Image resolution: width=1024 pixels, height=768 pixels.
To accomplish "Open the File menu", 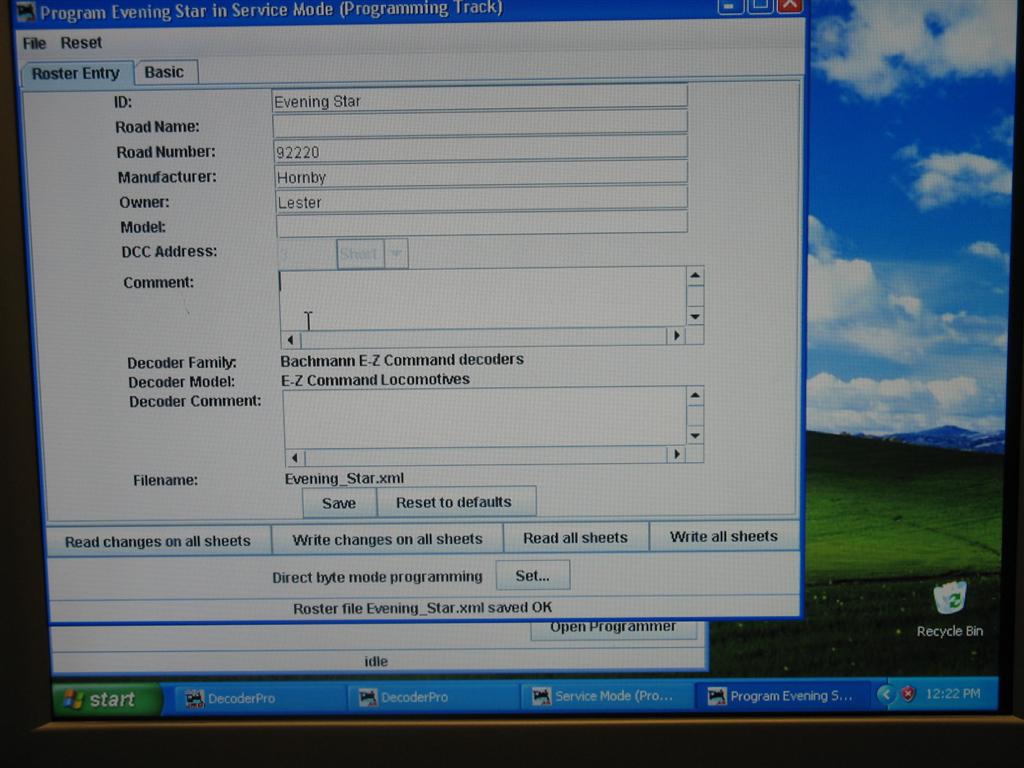I will (x=34, y=43).
